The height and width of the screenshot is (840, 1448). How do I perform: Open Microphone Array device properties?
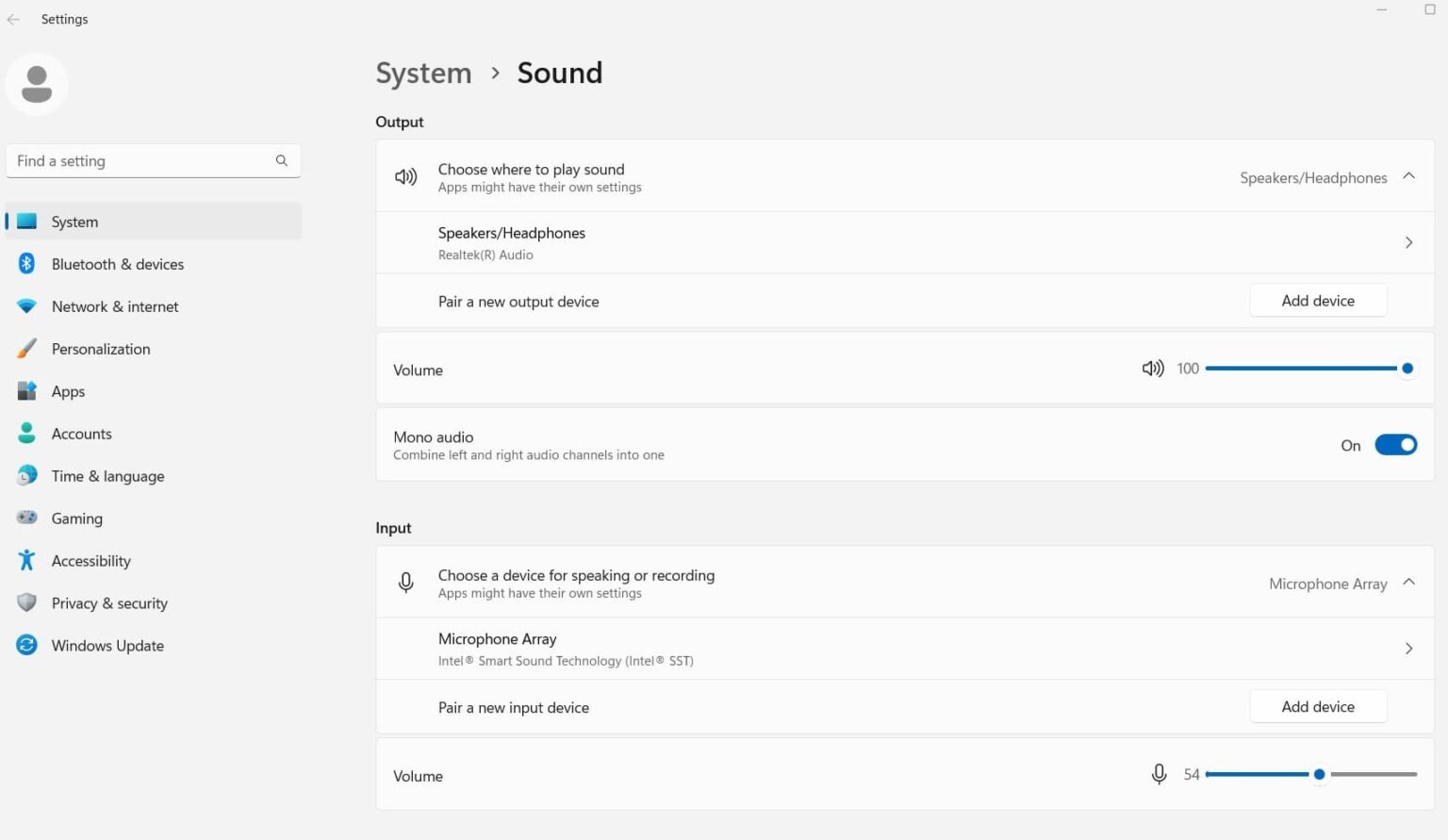(1408, 648)
